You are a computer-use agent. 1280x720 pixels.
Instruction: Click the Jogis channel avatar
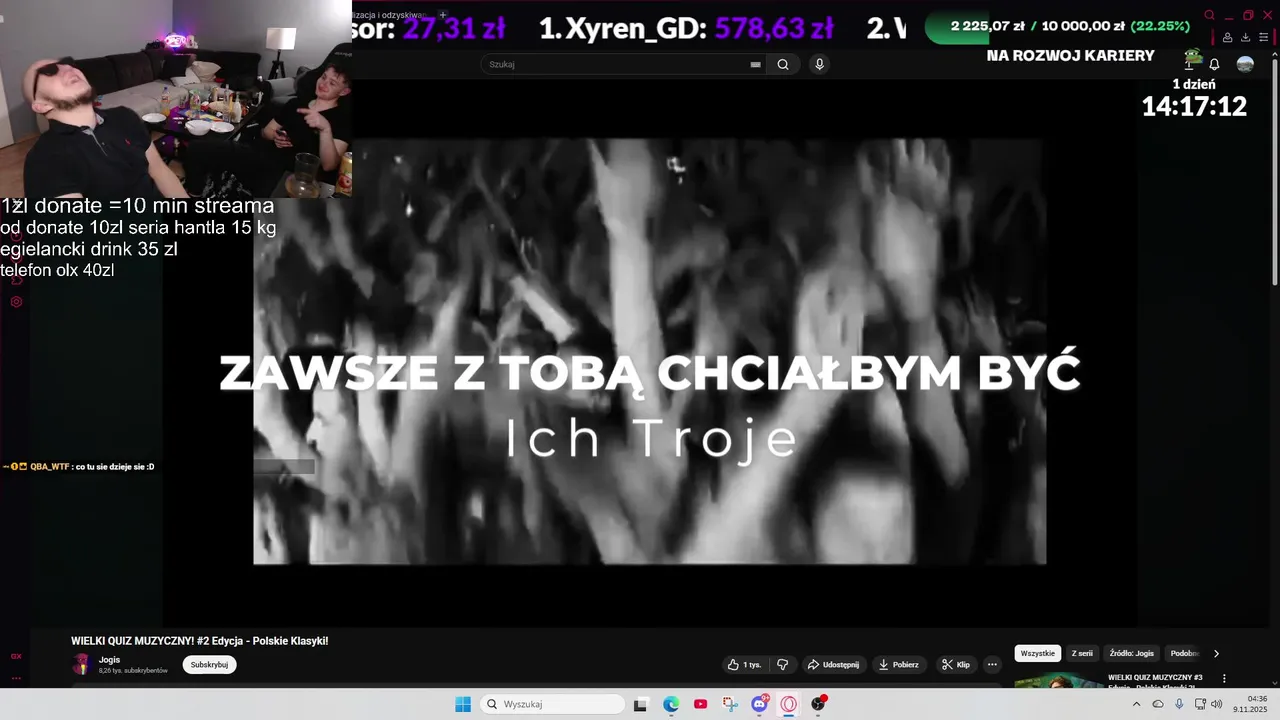(82, 664)
